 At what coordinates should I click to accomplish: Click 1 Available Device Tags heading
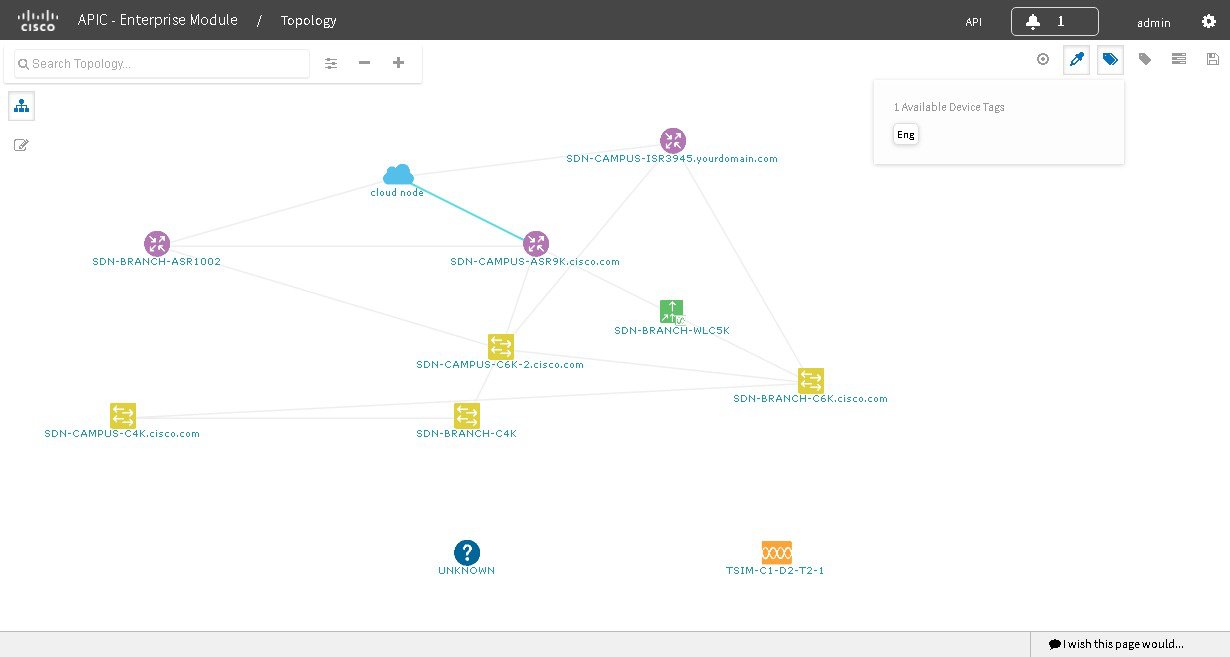click(x=949, y=107)
